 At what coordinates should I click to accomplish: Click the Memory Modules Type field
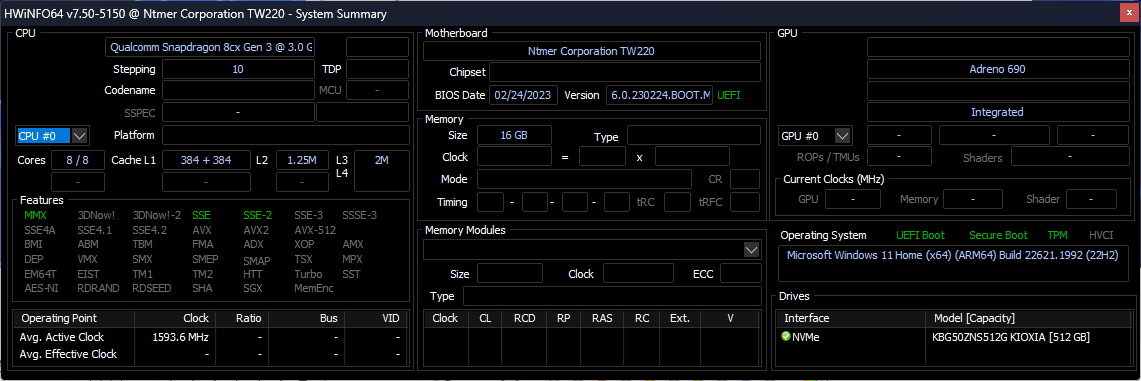[612, 297]
